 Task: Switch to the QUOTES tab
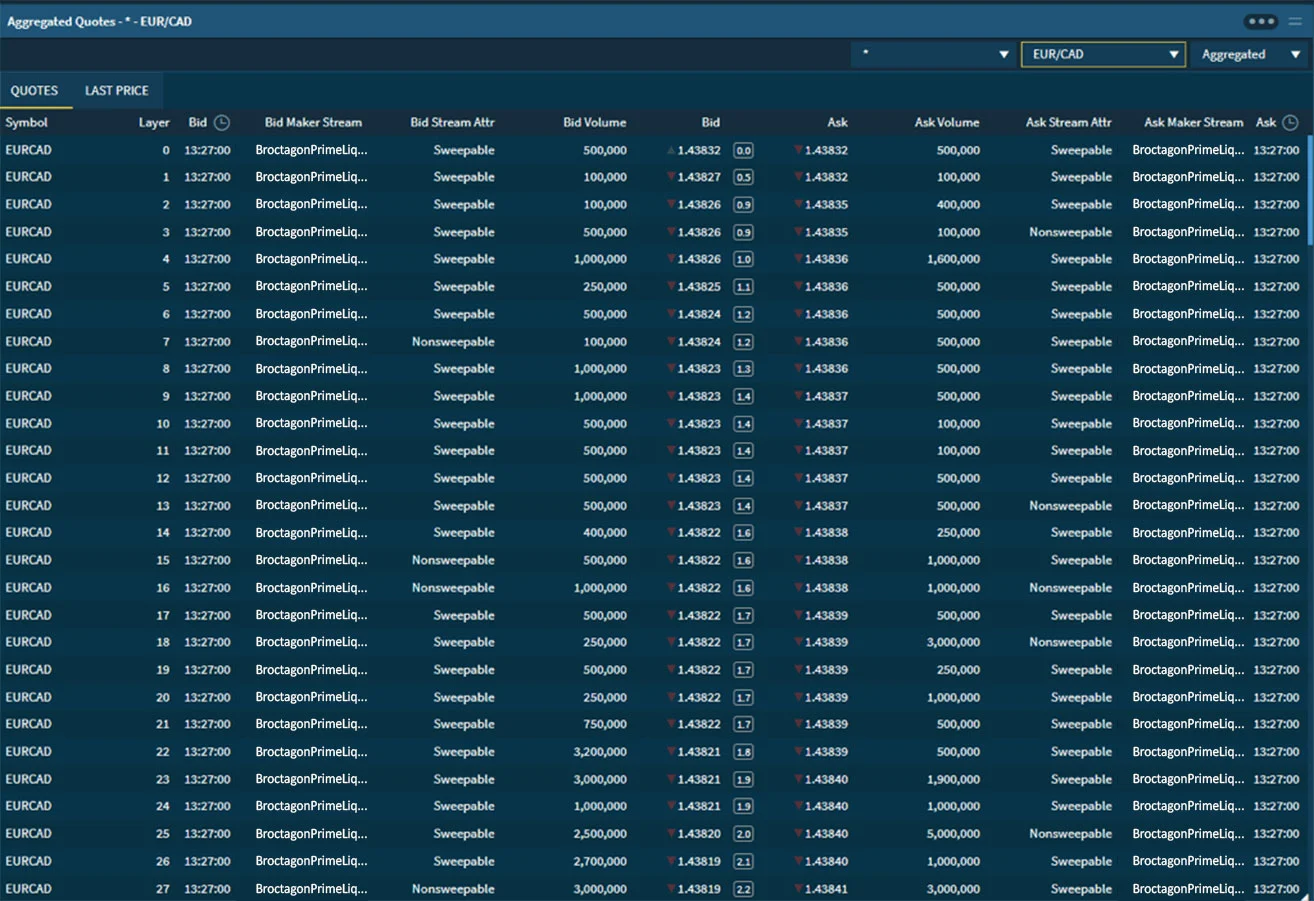pos(34,90)
